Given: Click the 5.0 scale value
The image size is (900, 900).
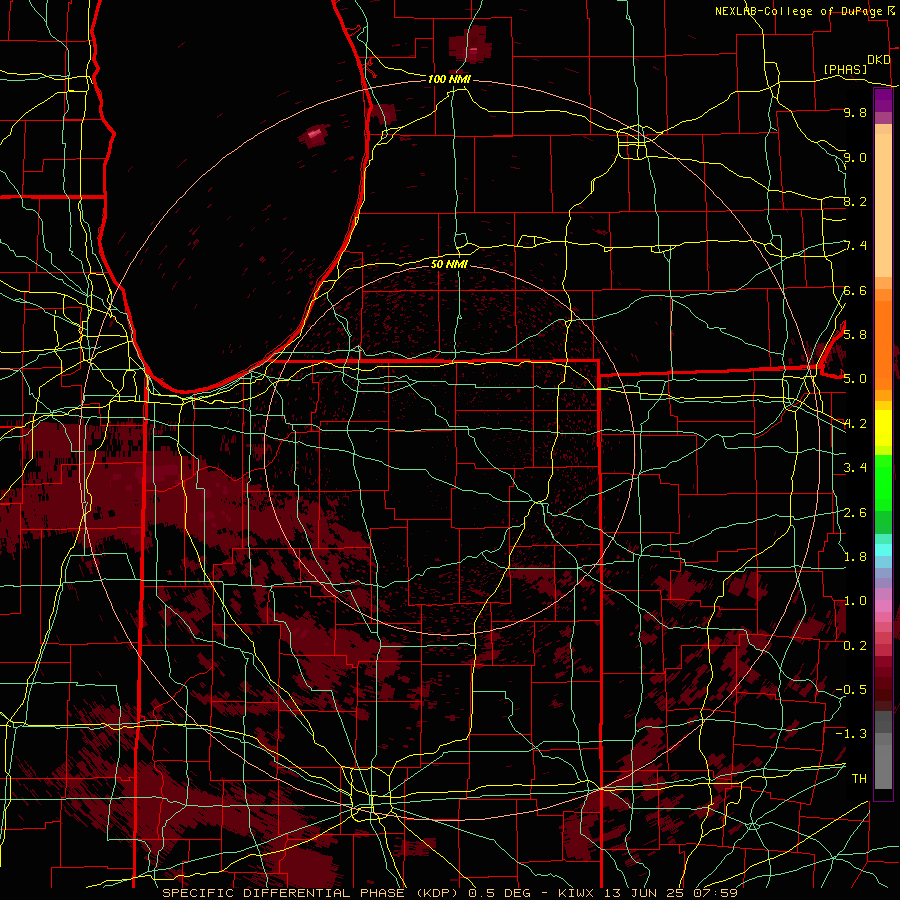Looking at the screenshot, I should (855, 379).
